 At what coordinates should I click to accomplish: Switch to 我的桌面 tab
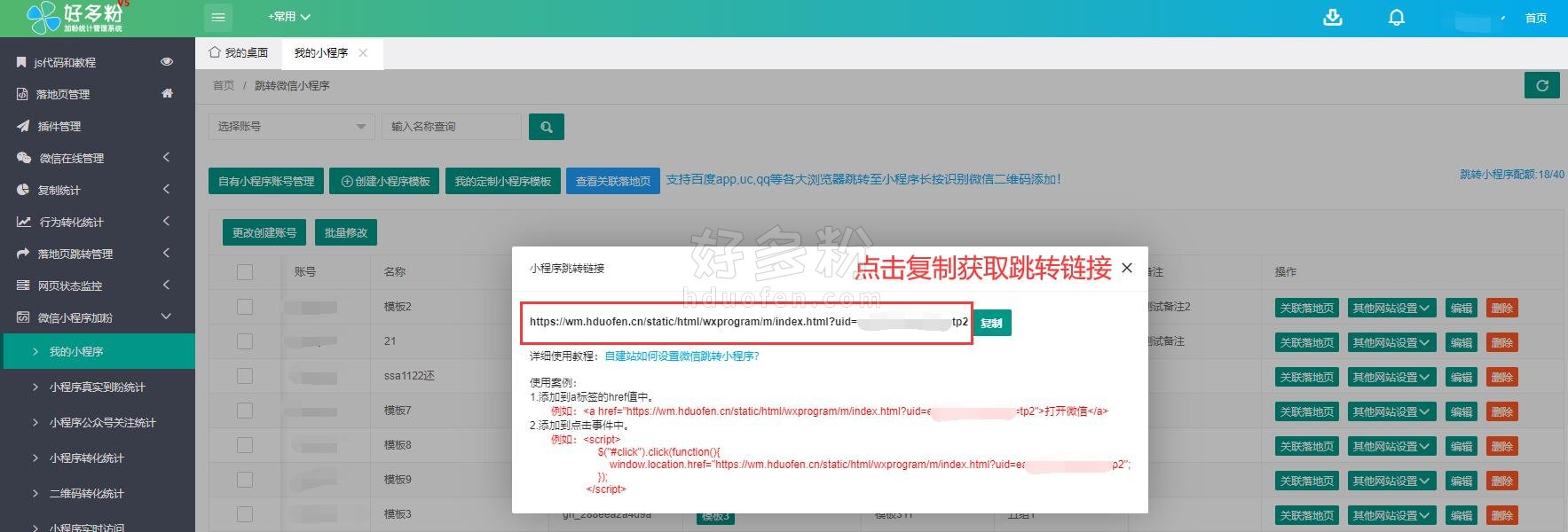238,53
